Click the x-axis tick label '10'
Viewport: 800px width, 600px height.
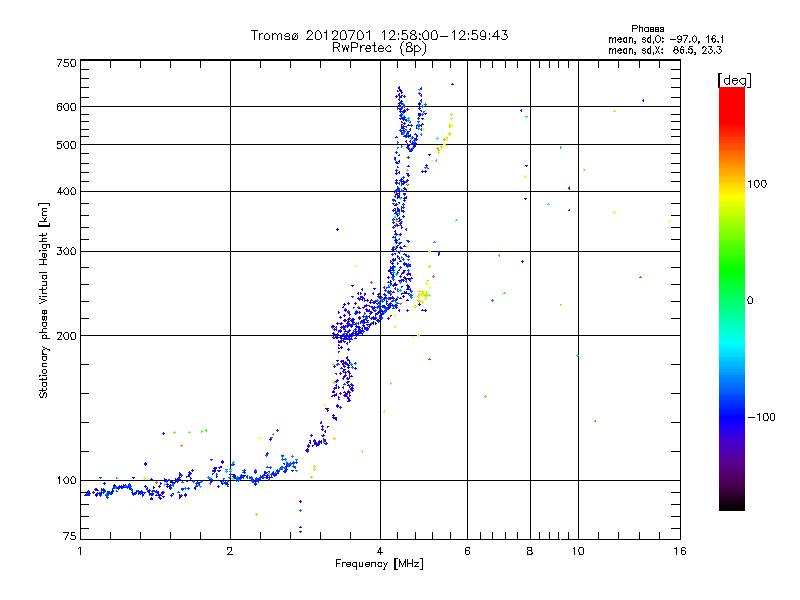pos(578,551)
